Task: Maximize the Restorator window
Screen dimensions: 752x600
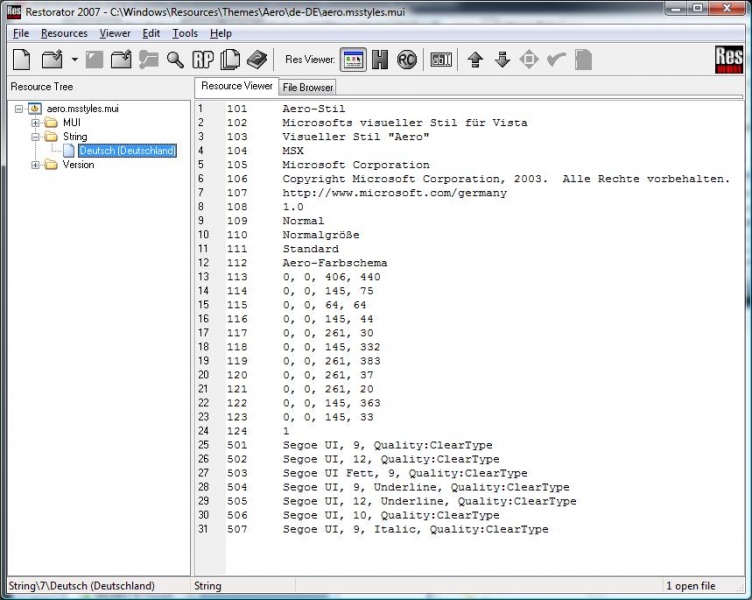Action: coord(698,8)
